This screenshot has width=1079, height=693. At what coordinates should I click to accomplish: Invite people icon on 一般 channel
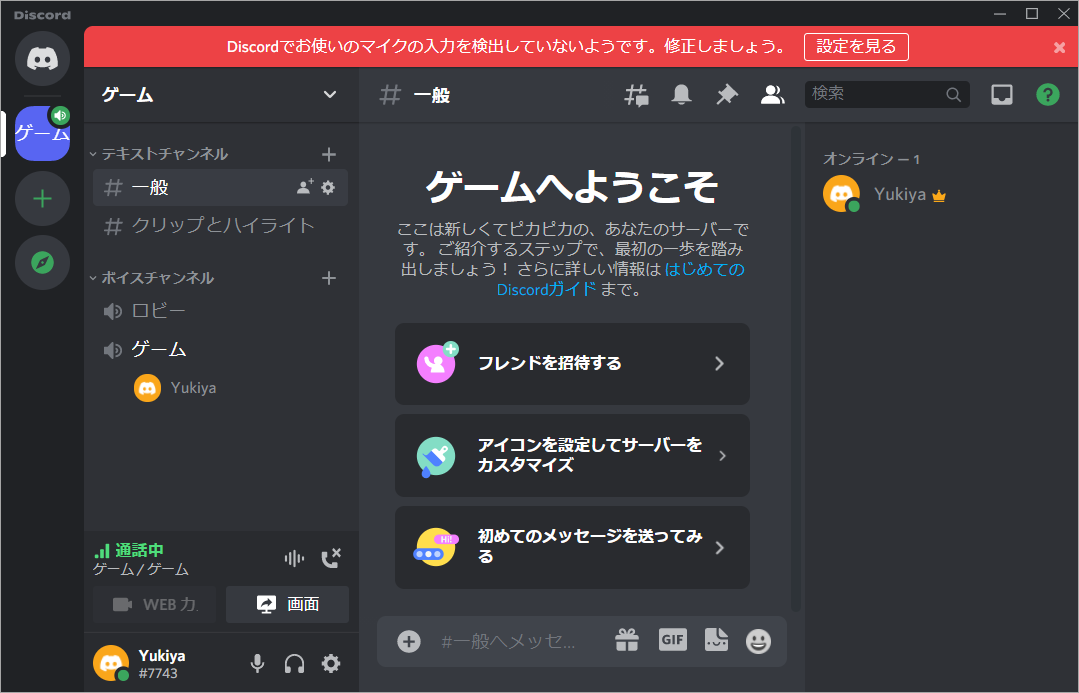pos(304,186)
